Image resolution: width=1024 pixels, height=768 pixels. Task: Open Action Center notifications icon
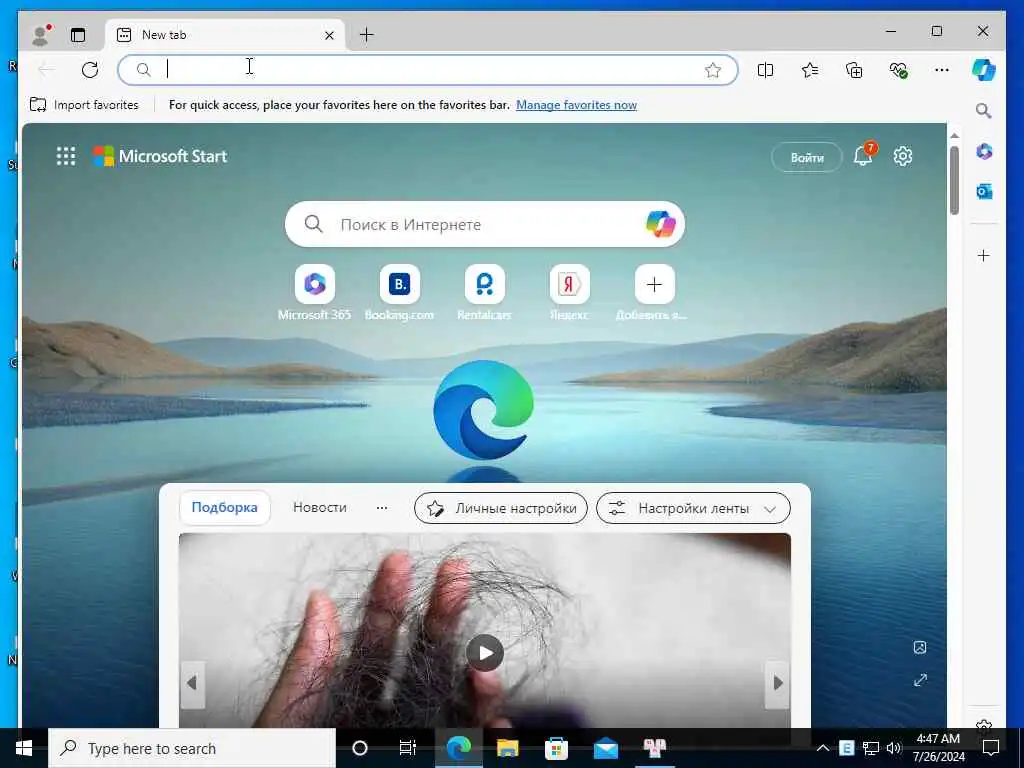[991, 748]
